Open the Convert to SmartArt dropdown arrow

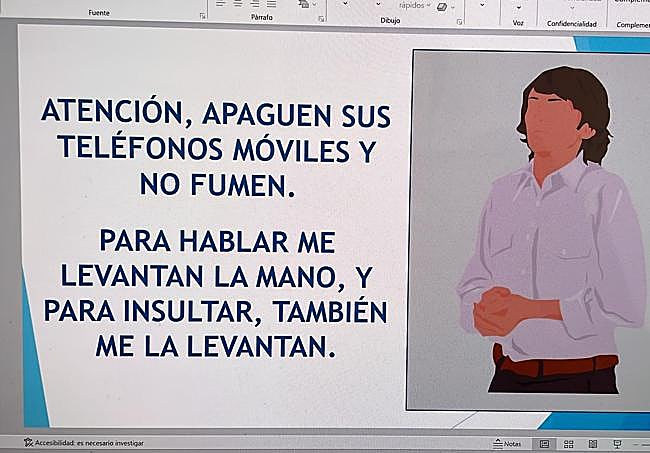click(314, 5)
